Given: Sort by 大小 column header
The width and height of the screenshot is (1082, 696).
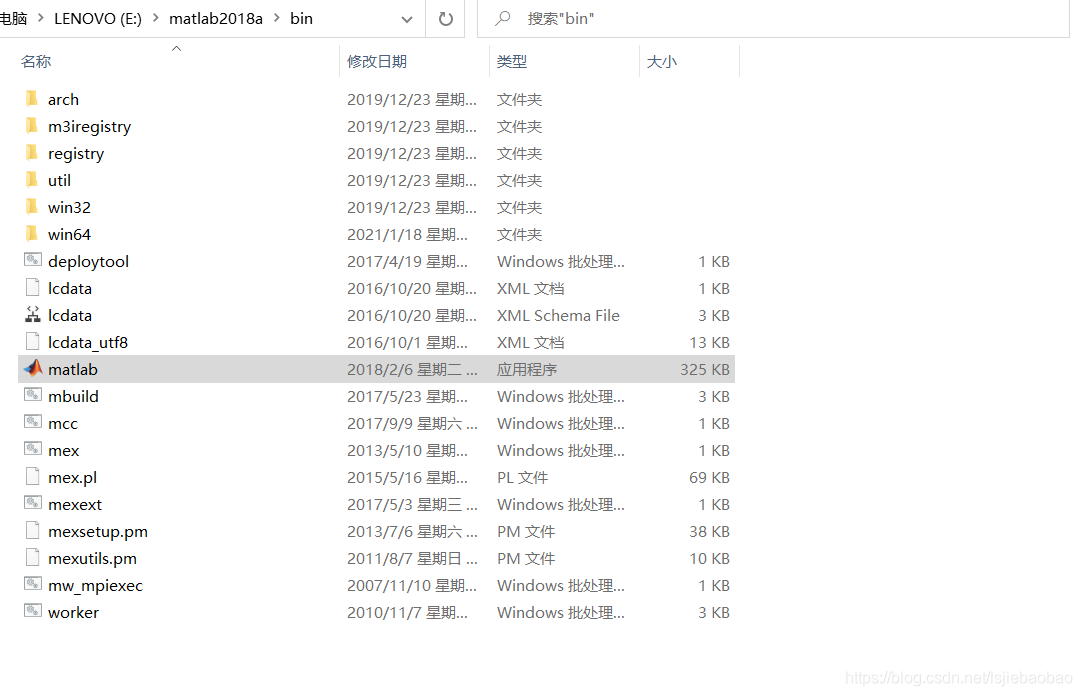Looking at the screenshot, I should (662, 61).
